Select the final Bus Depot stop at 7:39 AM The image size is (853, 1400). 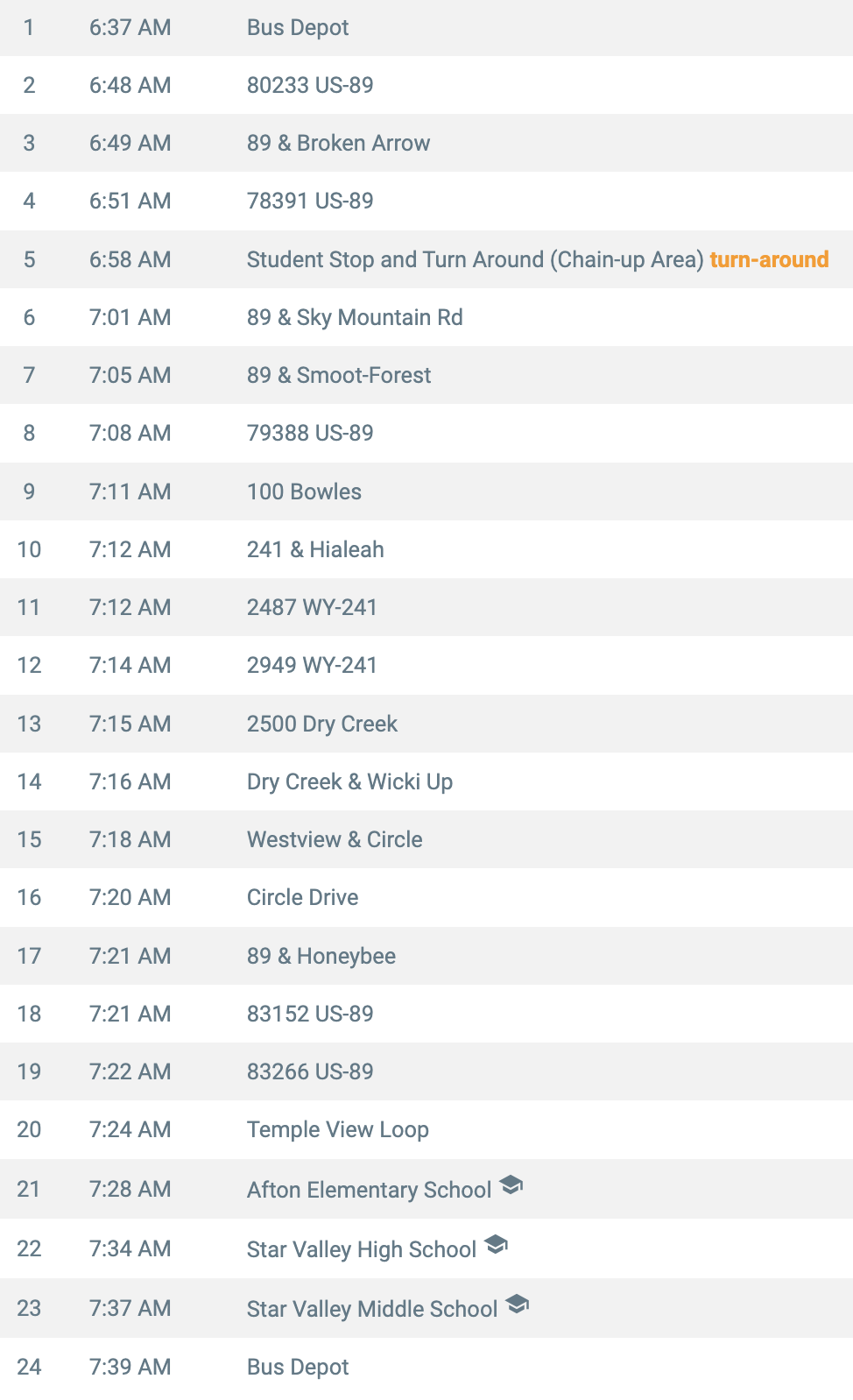click(426, 1367)
